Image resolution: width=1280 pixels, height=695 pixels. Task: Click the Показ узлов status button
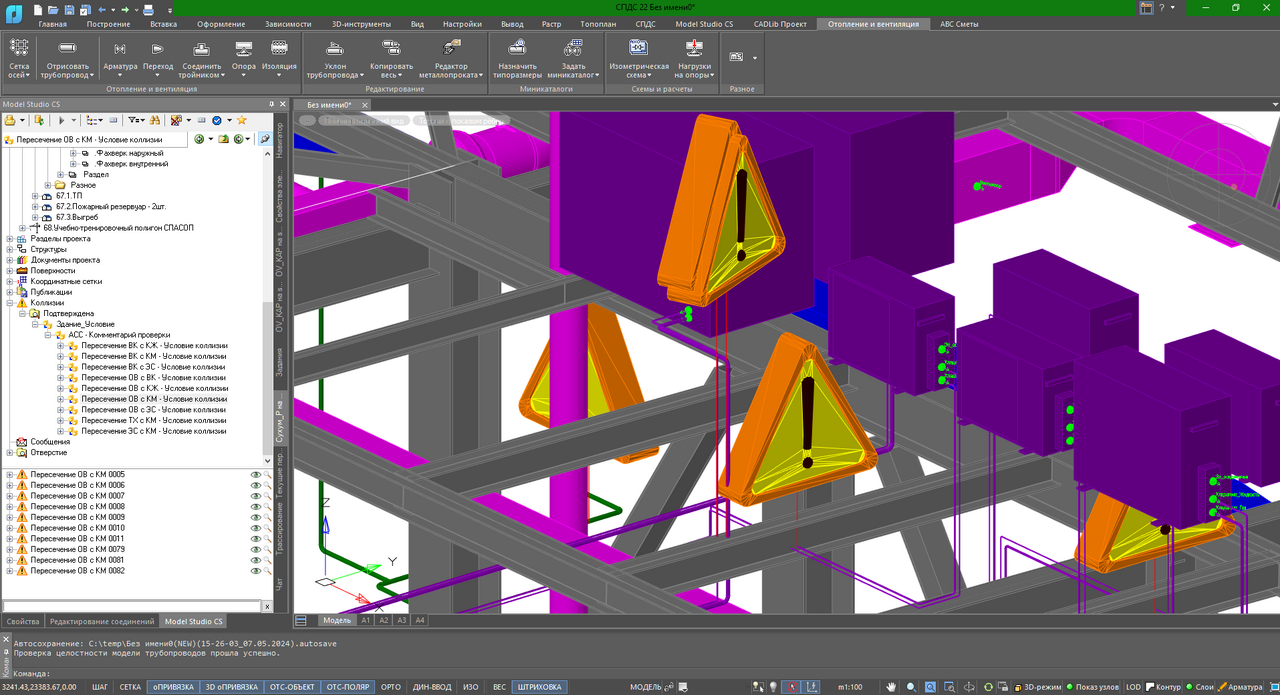1093,687
